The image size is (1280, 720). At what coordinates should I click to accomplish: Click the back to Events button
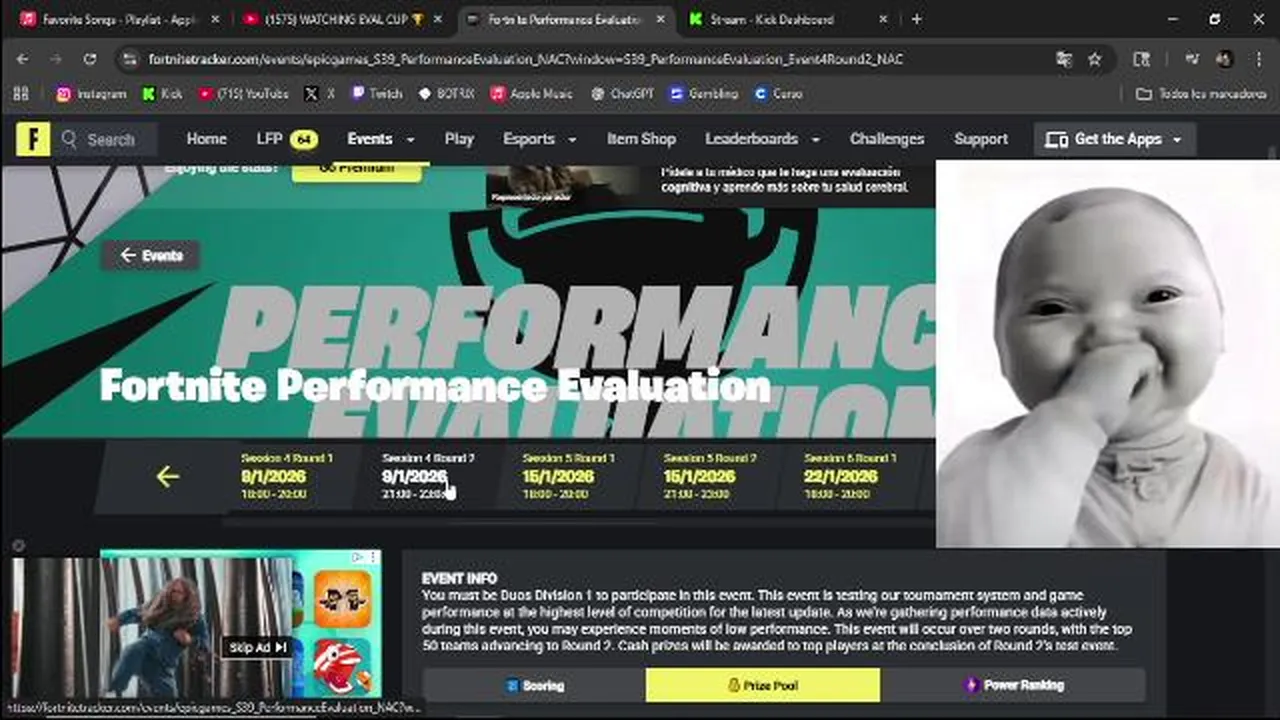tap(150, 255)
